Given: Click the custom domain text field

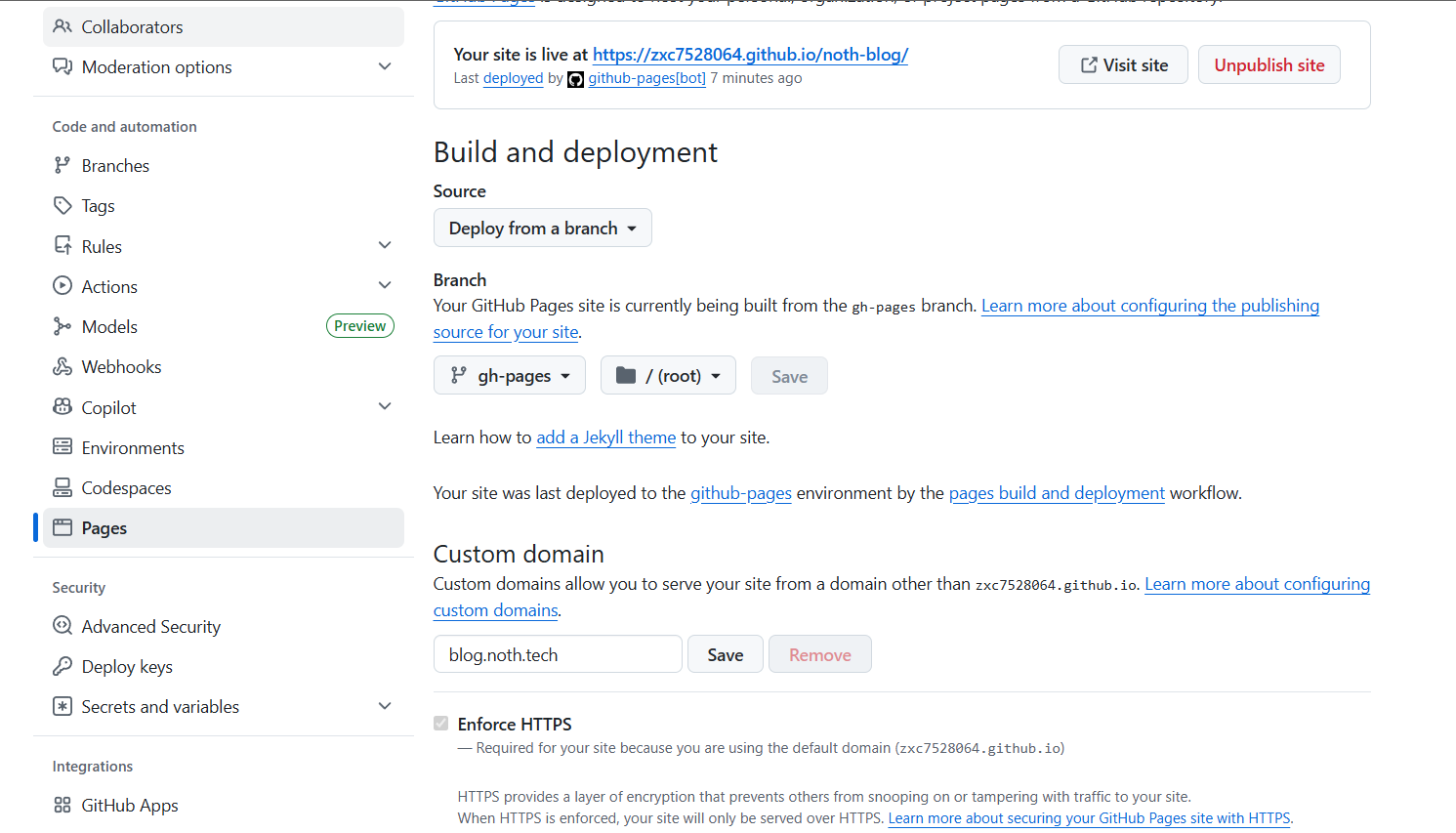Looking at the screenshot, I should coord(558,654).
